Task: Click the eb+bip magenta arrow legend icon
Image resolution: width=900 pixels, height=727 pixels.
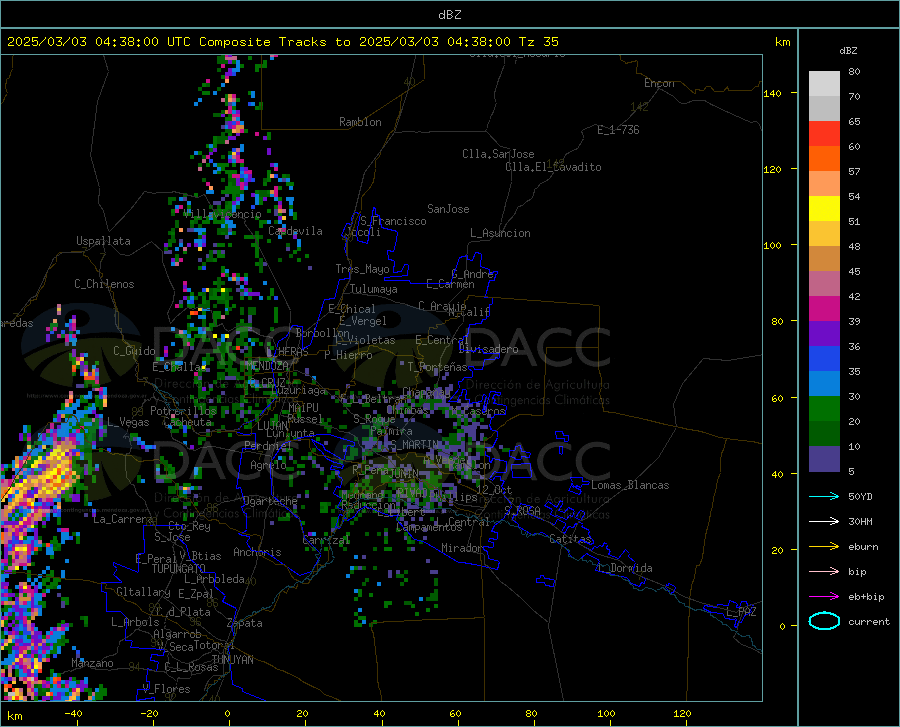Action: 824,597
